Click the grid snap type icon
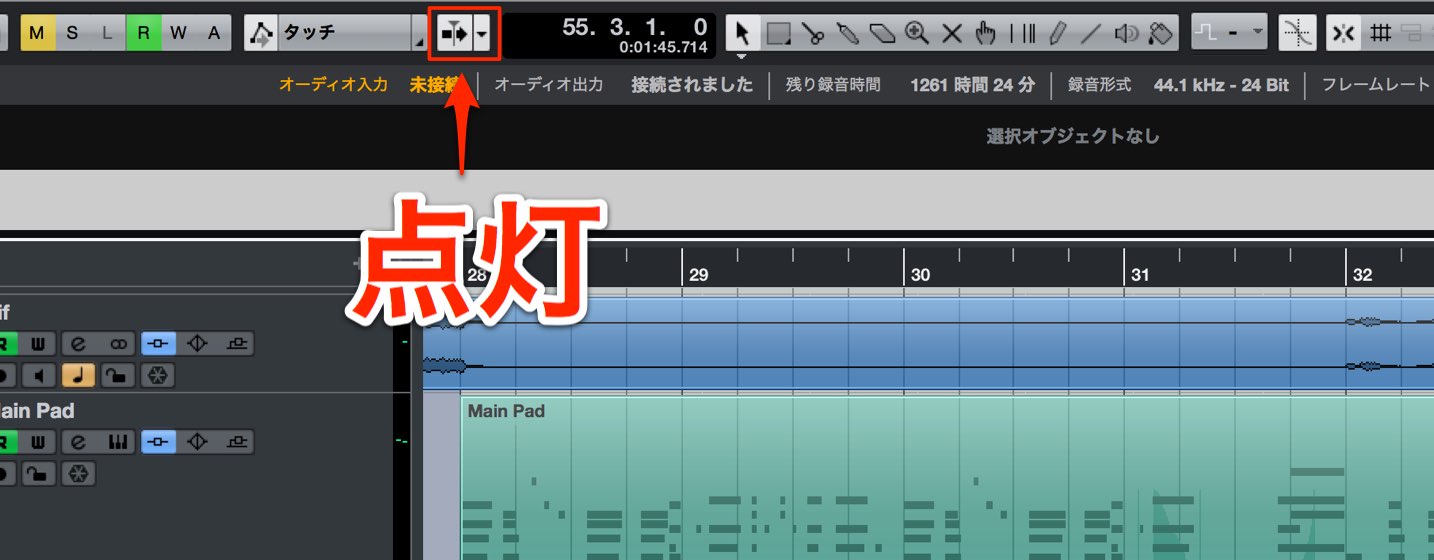Image resolution: width=1434 pixels, height=560 pixels. point(1380,33)
